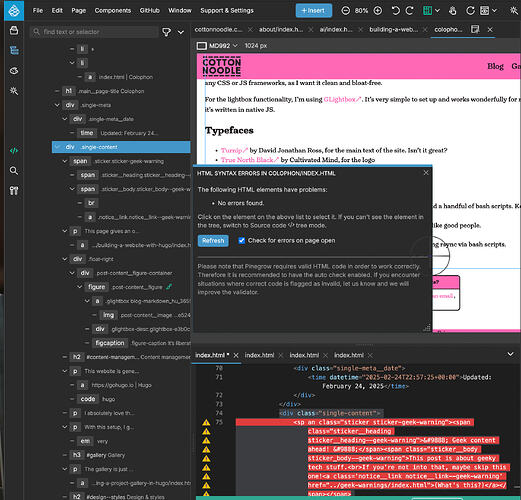Click the +Insert button

tap(314, 11)
